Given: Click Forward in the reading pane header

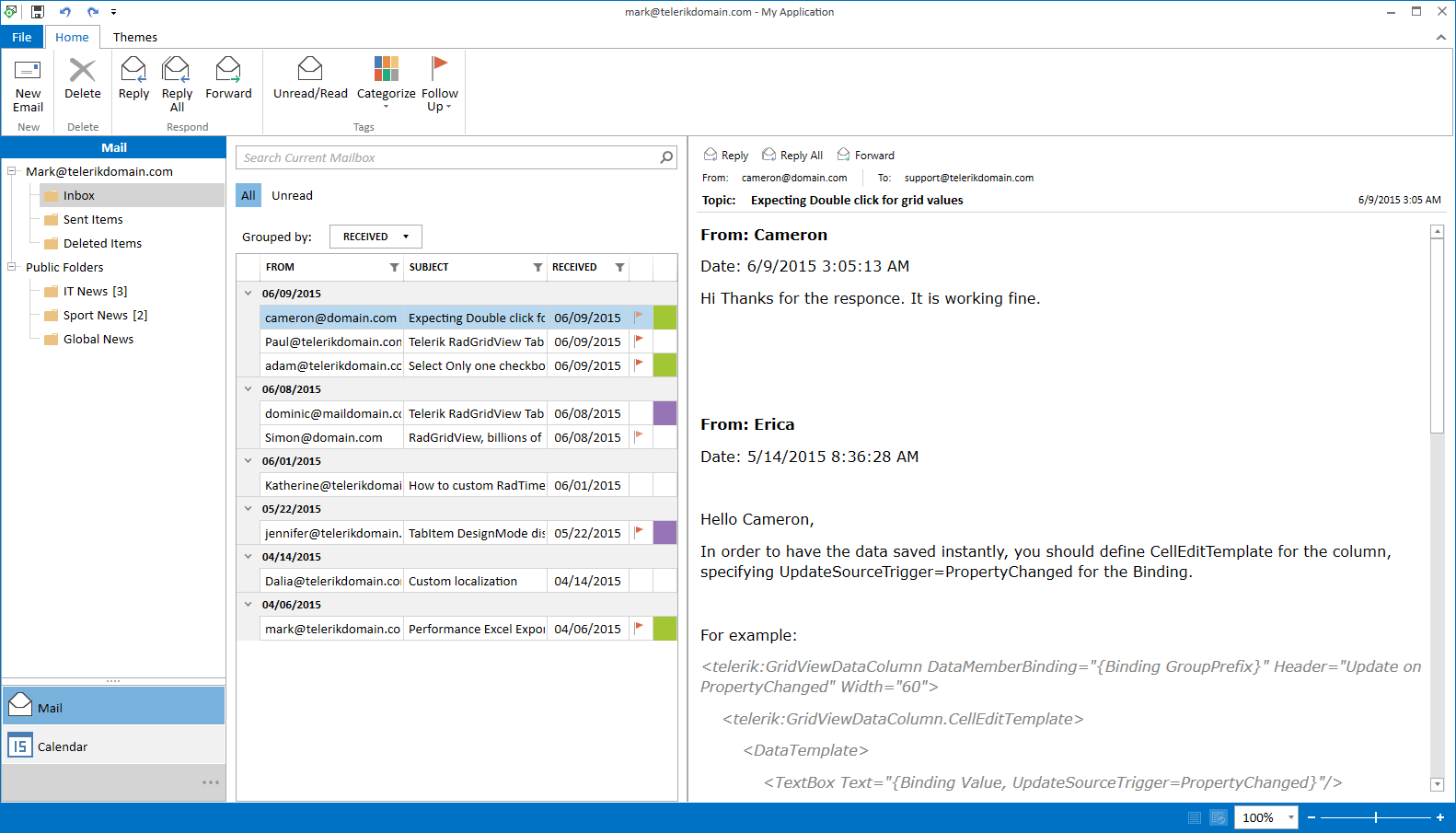Looking at the screenshot, I should [865, 155].
